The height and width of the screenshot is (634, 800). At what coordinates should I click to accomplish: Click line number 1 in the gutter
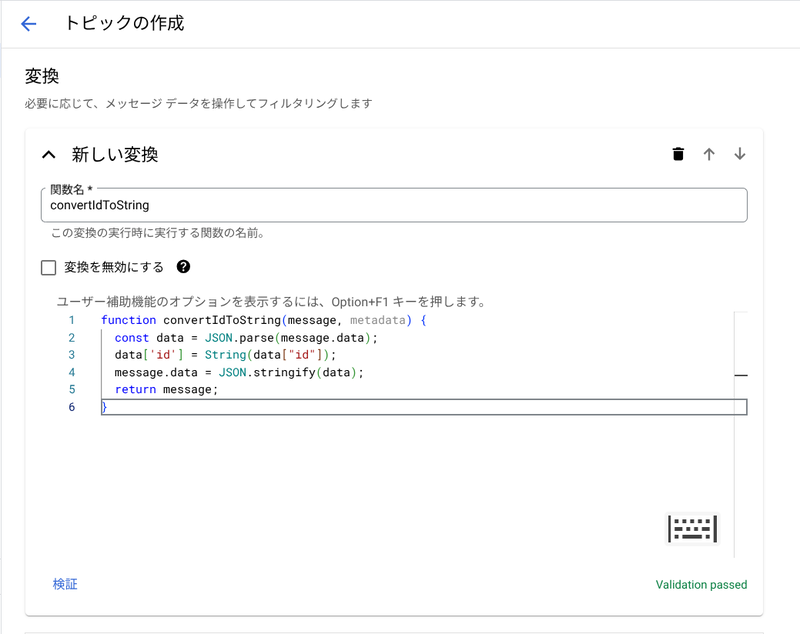pos(72,320)
